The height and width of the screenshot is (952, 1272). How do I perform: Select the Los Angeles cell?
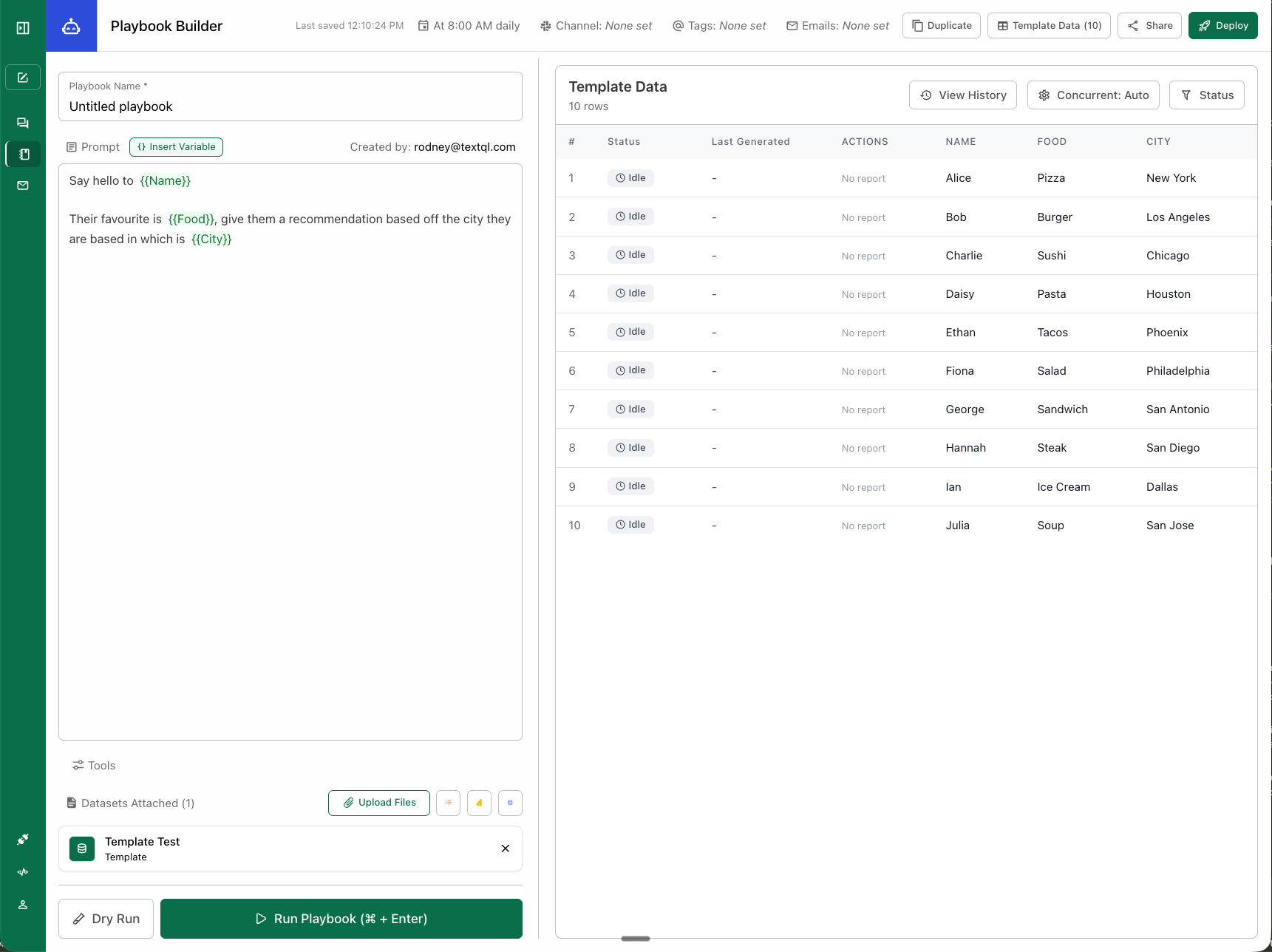click(1178, 217)
